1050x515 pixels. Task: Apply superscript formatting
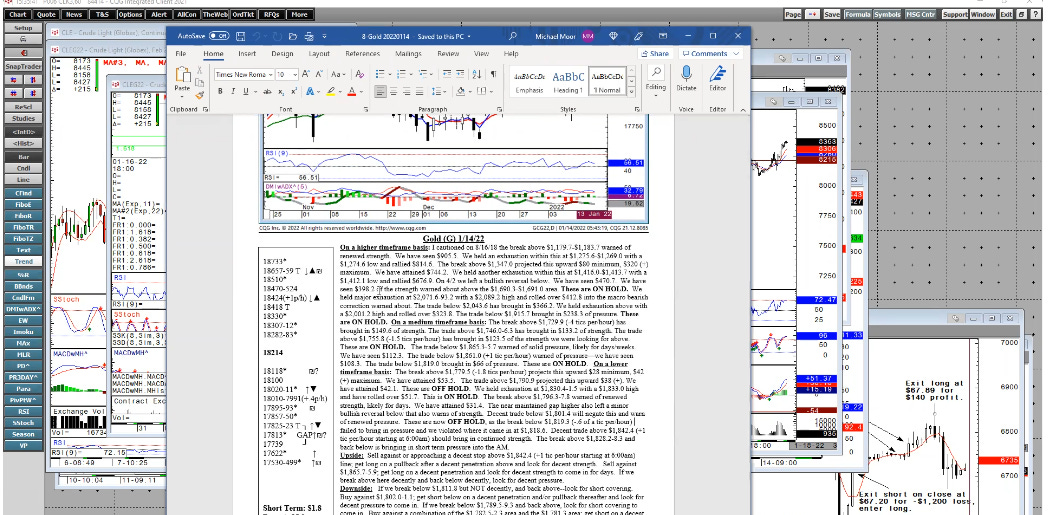[293, 92]
